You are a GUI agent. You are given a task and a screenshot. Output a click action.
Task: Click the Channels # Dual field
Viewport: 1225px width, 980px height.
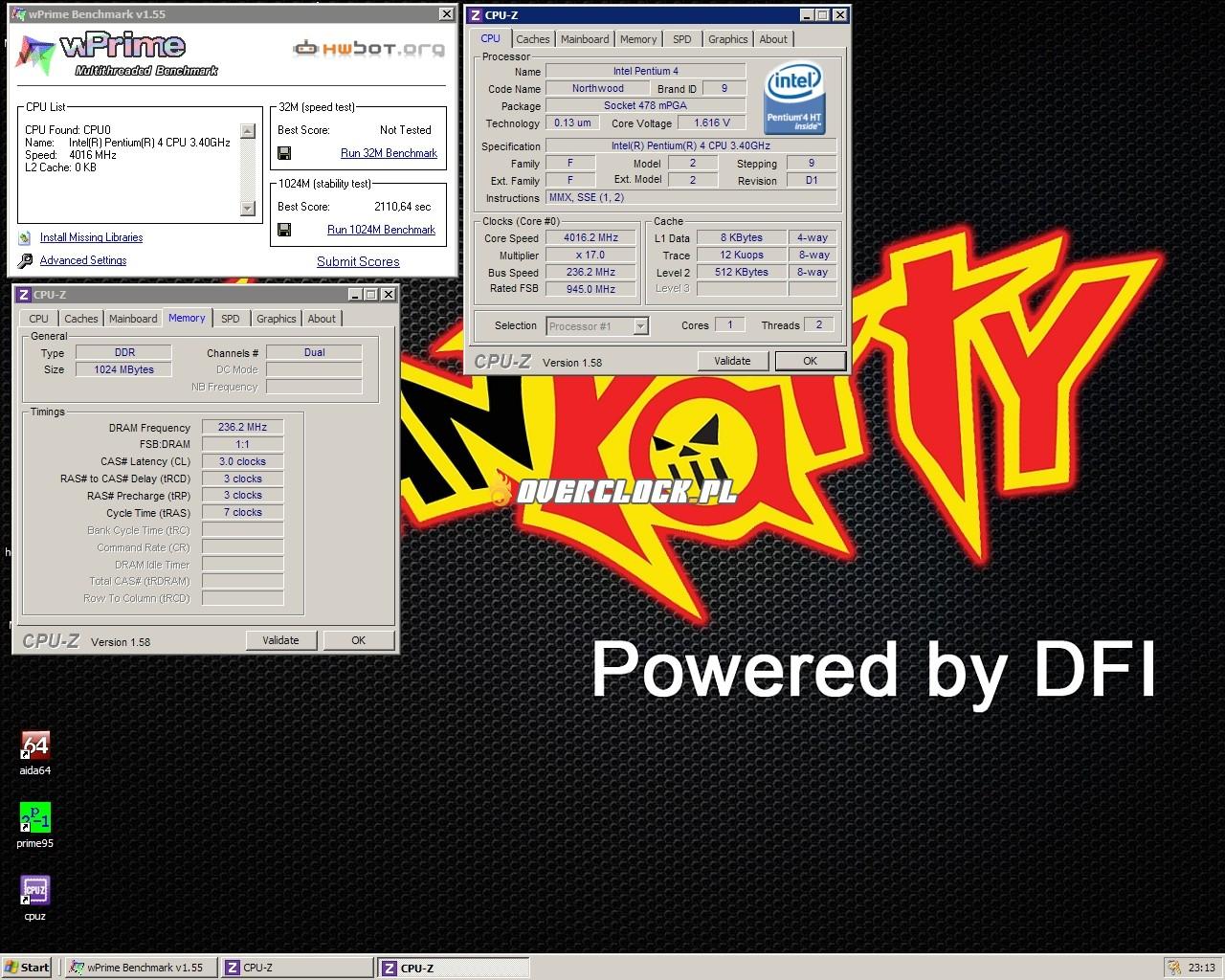coord(314,352)
